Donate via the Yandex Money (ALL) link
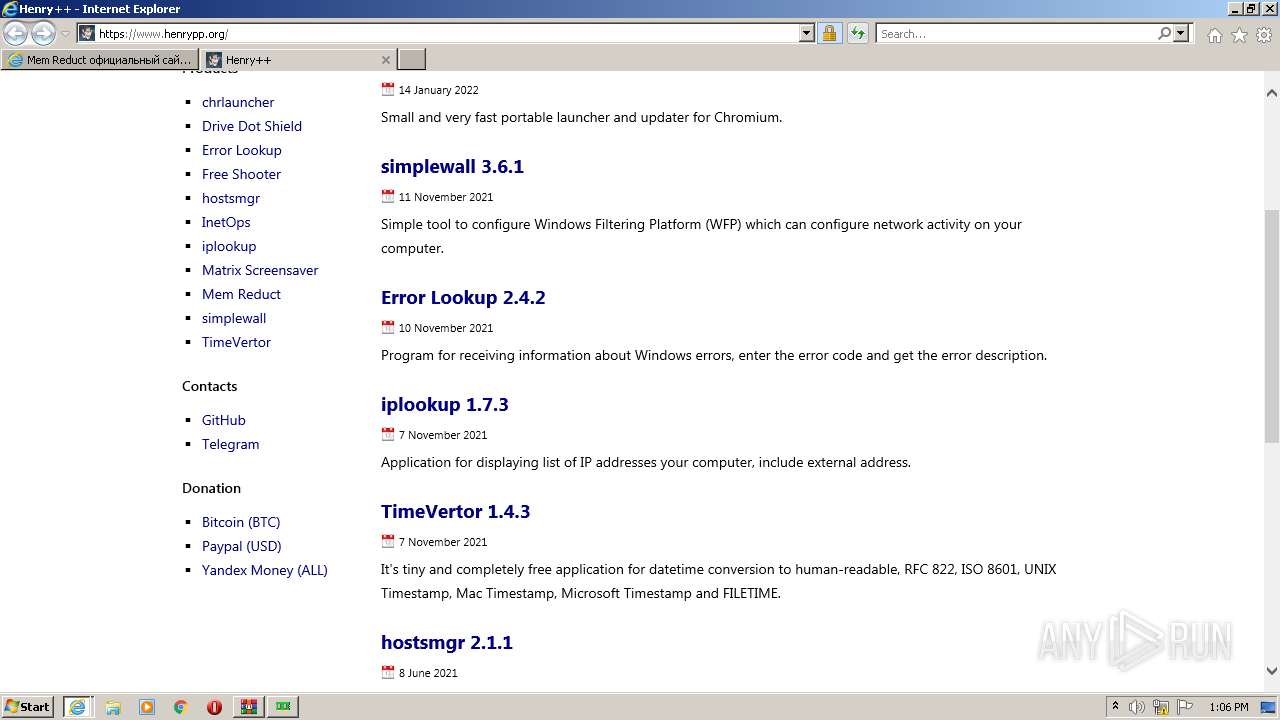 [265, 570]
